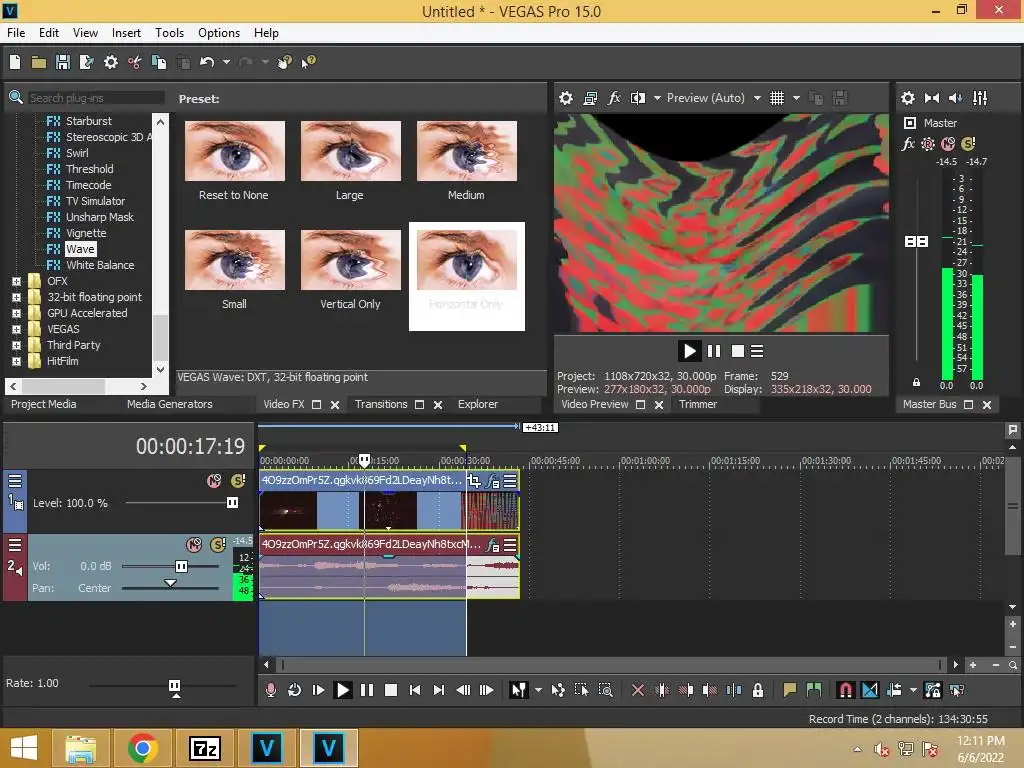The height and width of the screenshot is (768, 1024).
Task: Click the track 2 volume slider handle
Action: (x=182, y=566)
